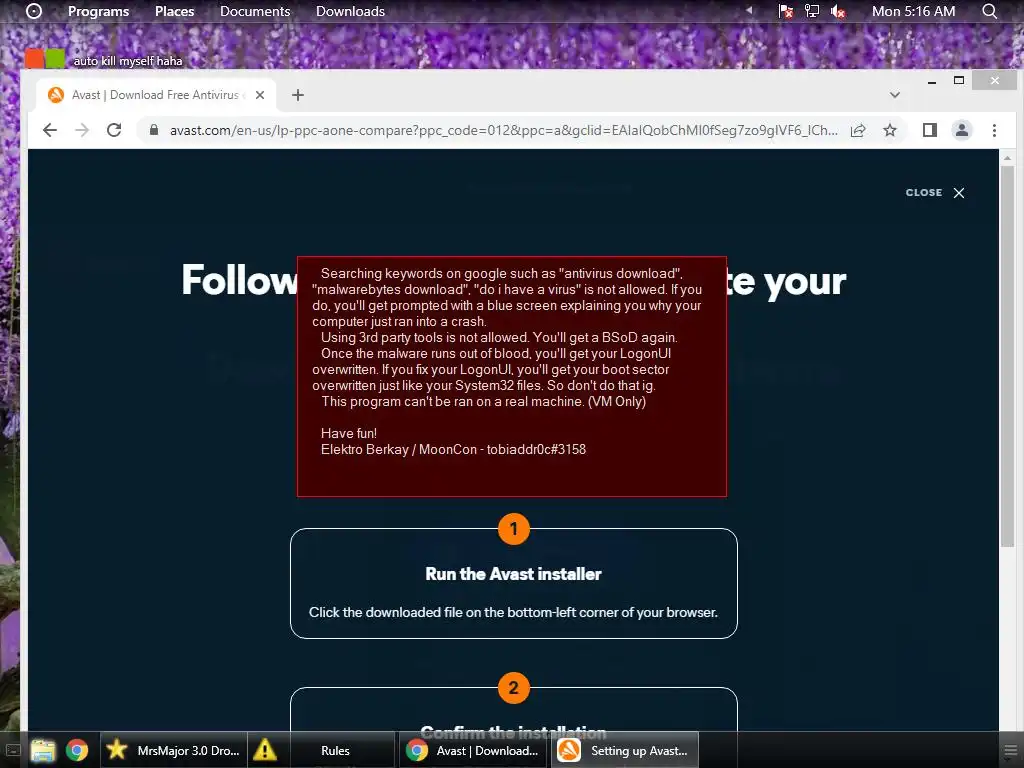This screenshot has height=768, width=1024.
Task: Switch to Setting up Avast taskbar window
Action: click(x=625, y=750)
